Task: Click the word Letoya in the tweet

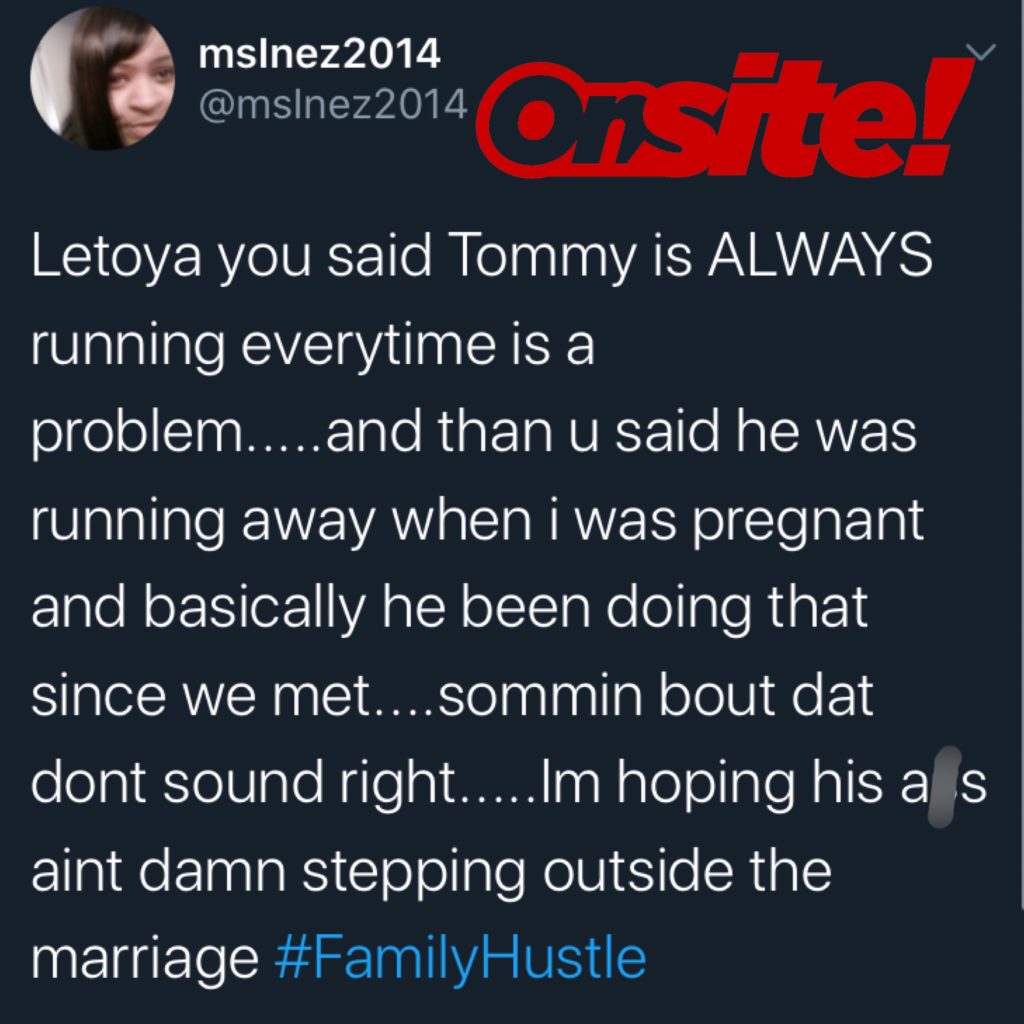Action: [x=116, y=257]
